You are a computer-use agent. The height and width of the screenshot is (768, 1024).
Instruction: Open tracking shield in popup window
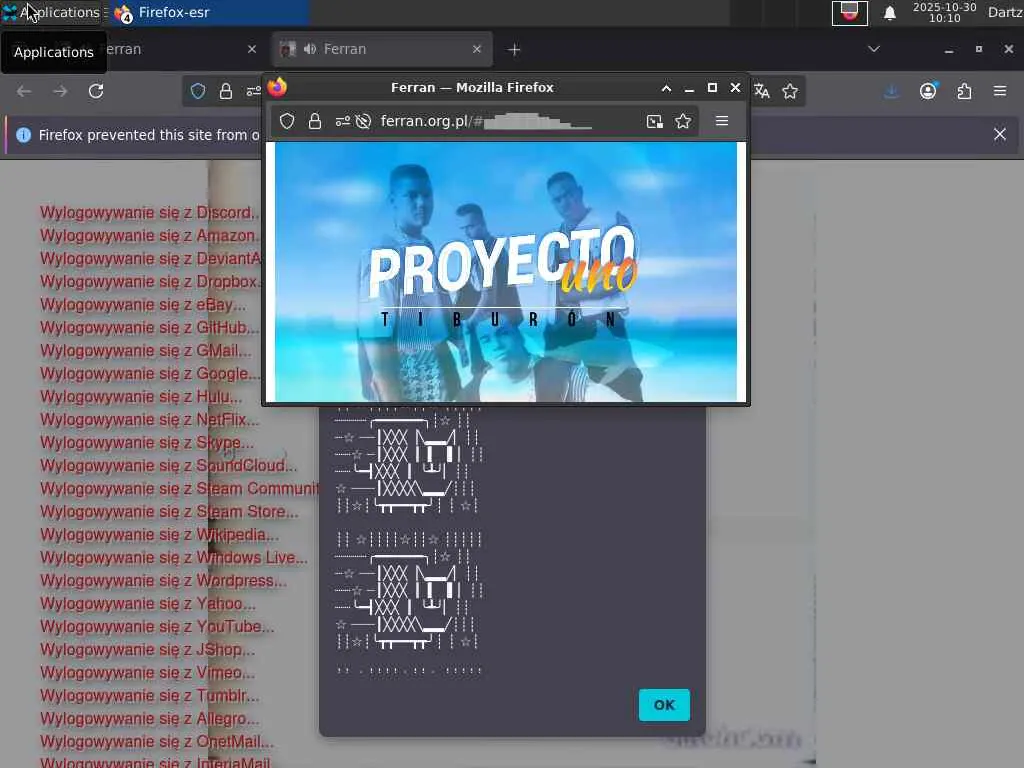287,121
